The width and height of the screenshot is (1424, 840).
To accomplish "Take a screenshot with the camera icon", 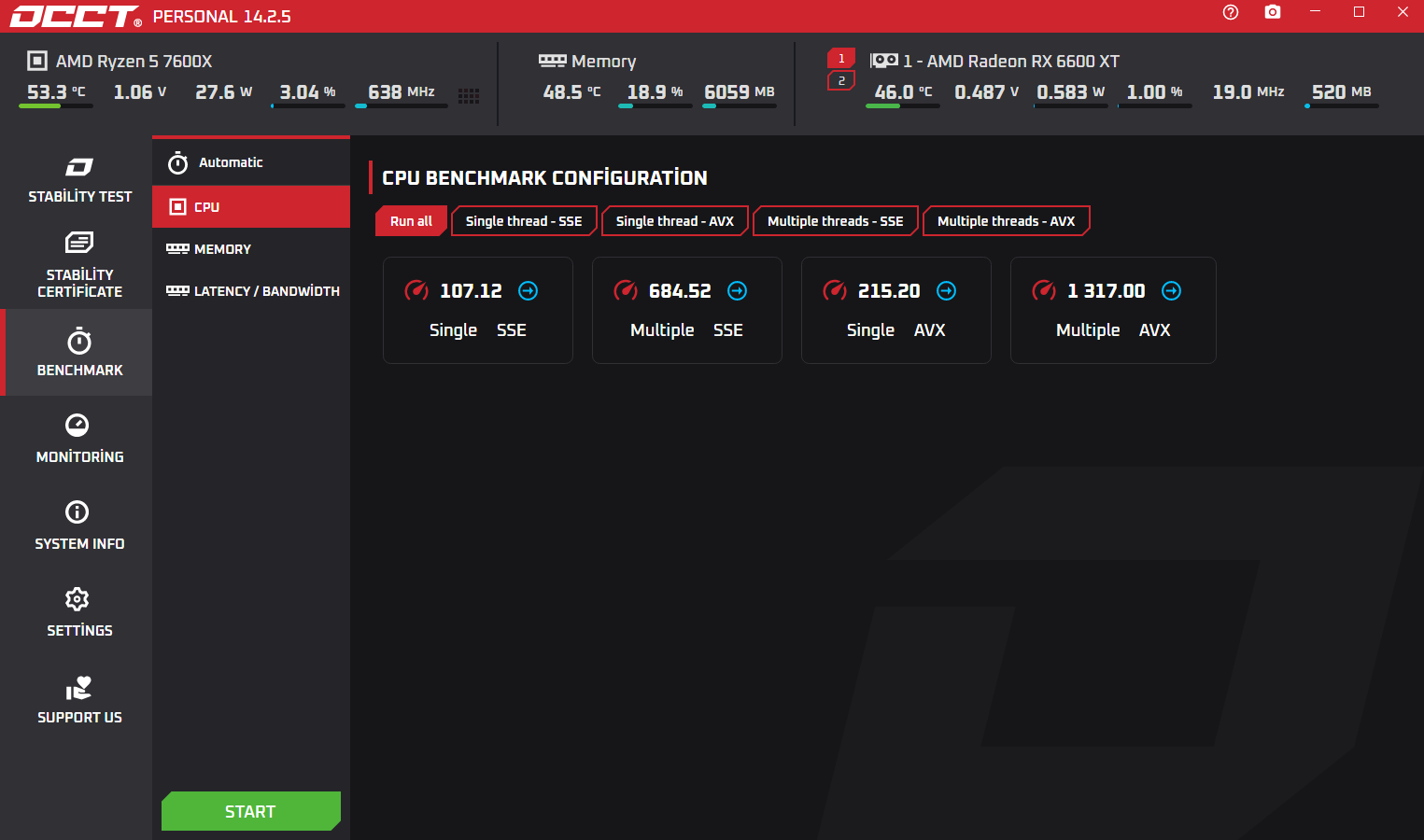I will (x=1273, y=12).
